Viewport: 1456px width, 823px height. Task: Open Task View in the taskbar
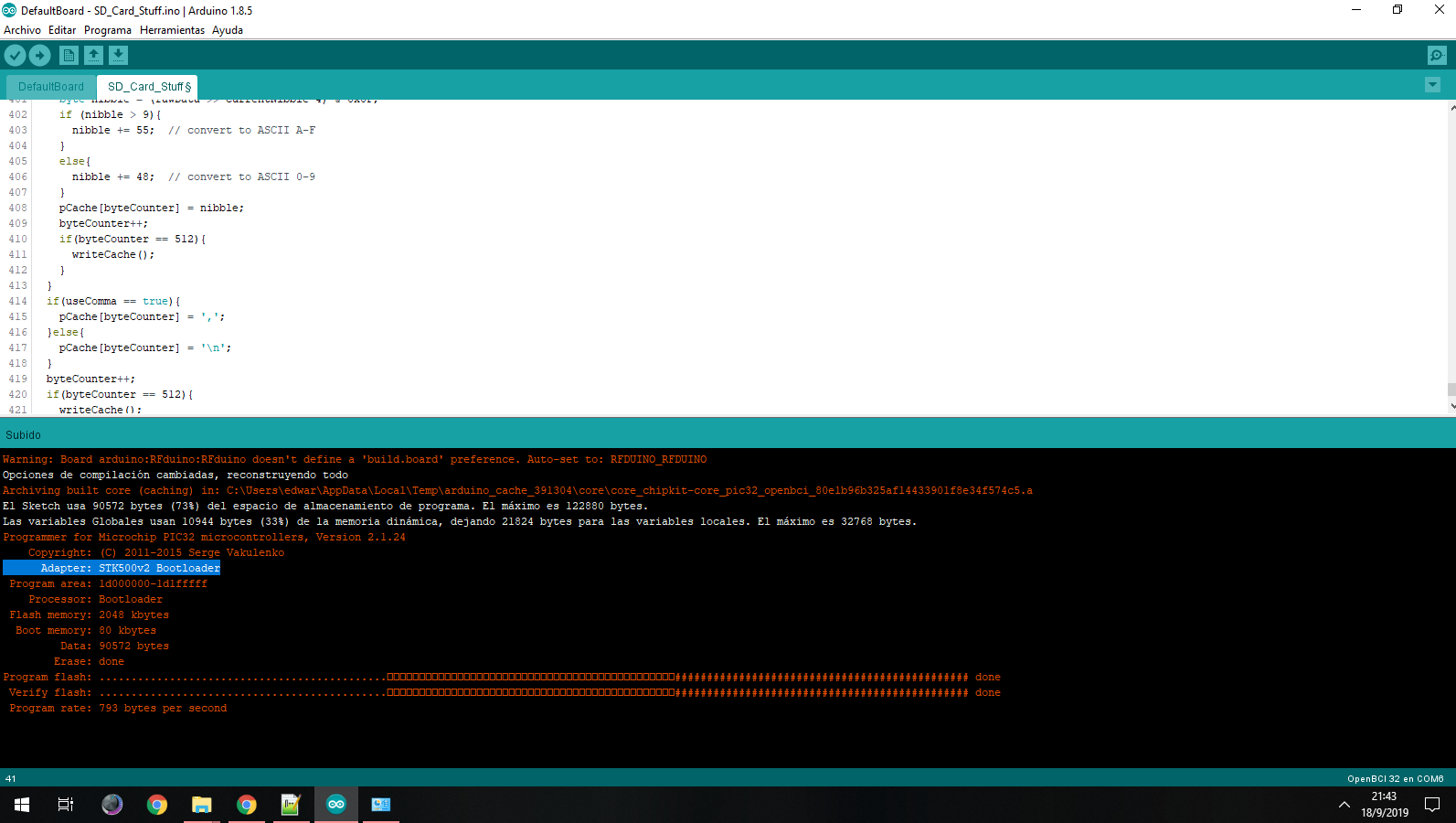point(66,805)
